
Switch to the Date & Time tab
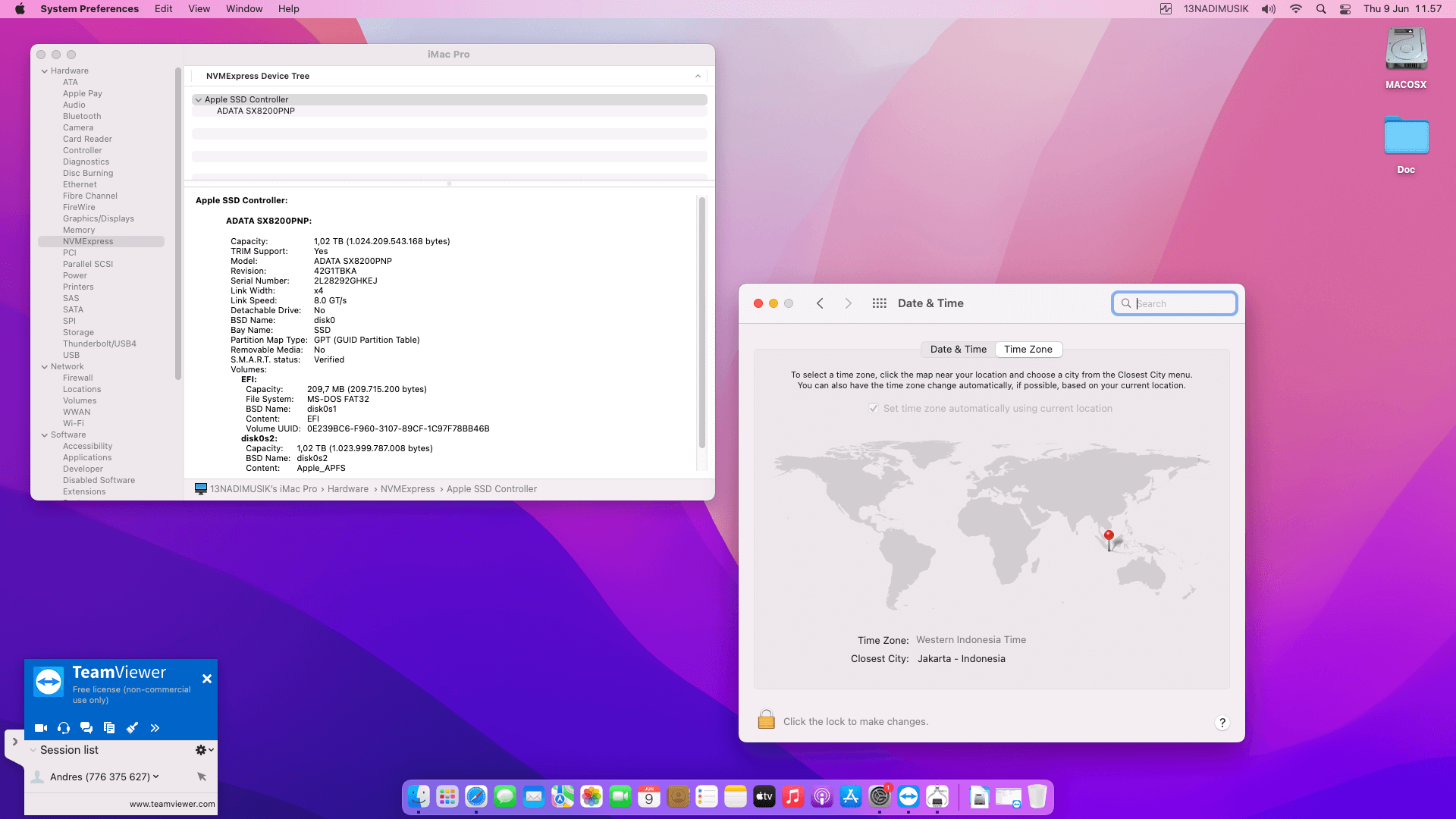click(x=959, y=350)
